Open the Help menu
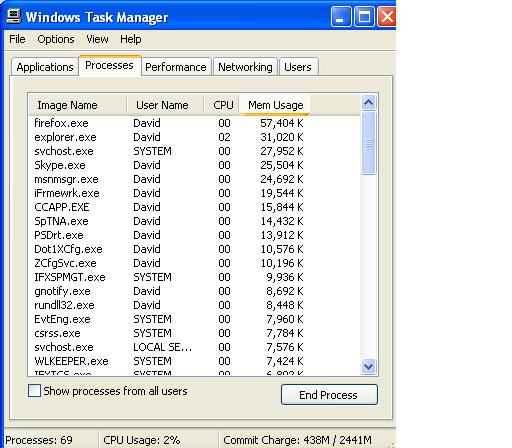Viewport: 512px width, 448px height. [131, 39]
